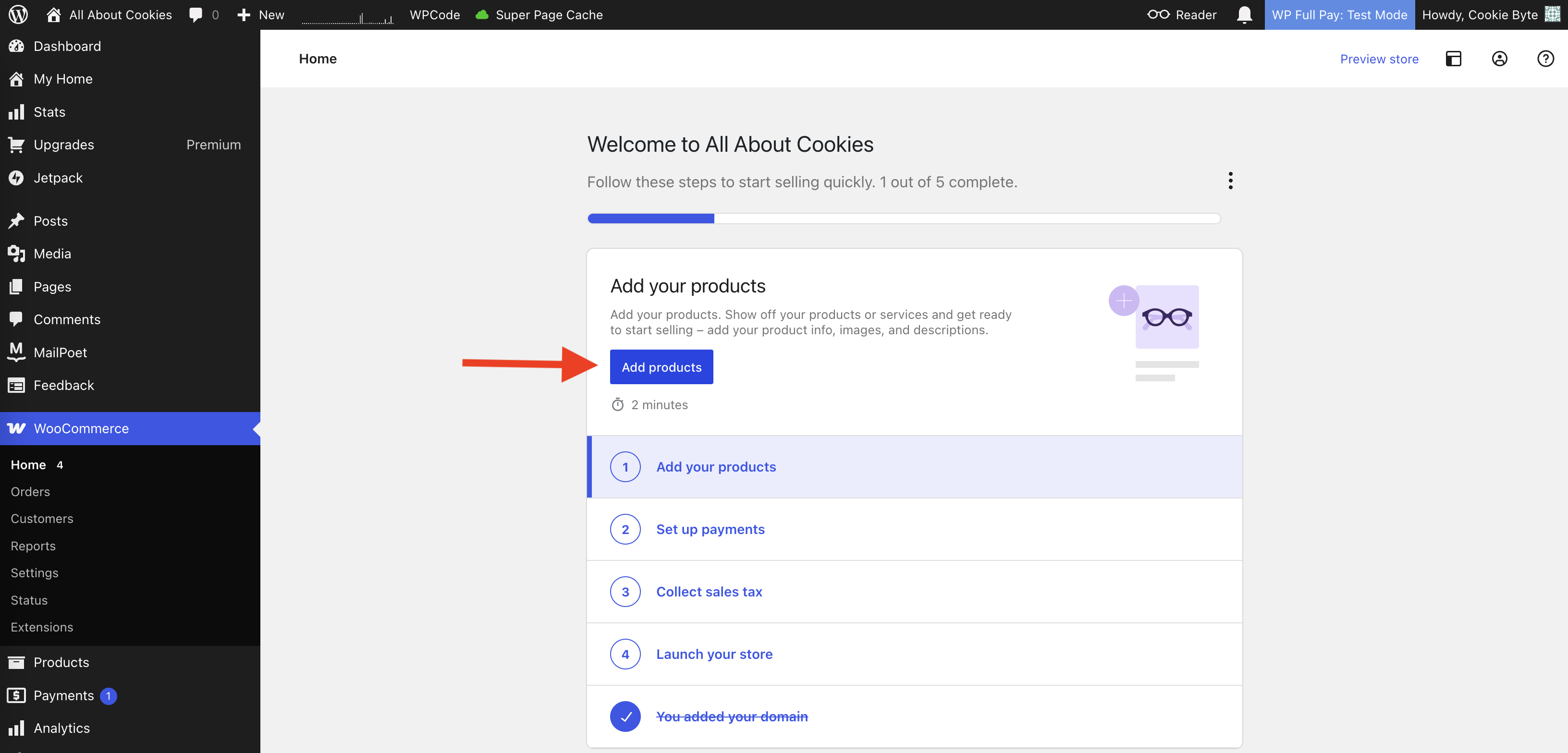Open the Preview store link
Screen dimensions: 1568x753
[1379, 59]
